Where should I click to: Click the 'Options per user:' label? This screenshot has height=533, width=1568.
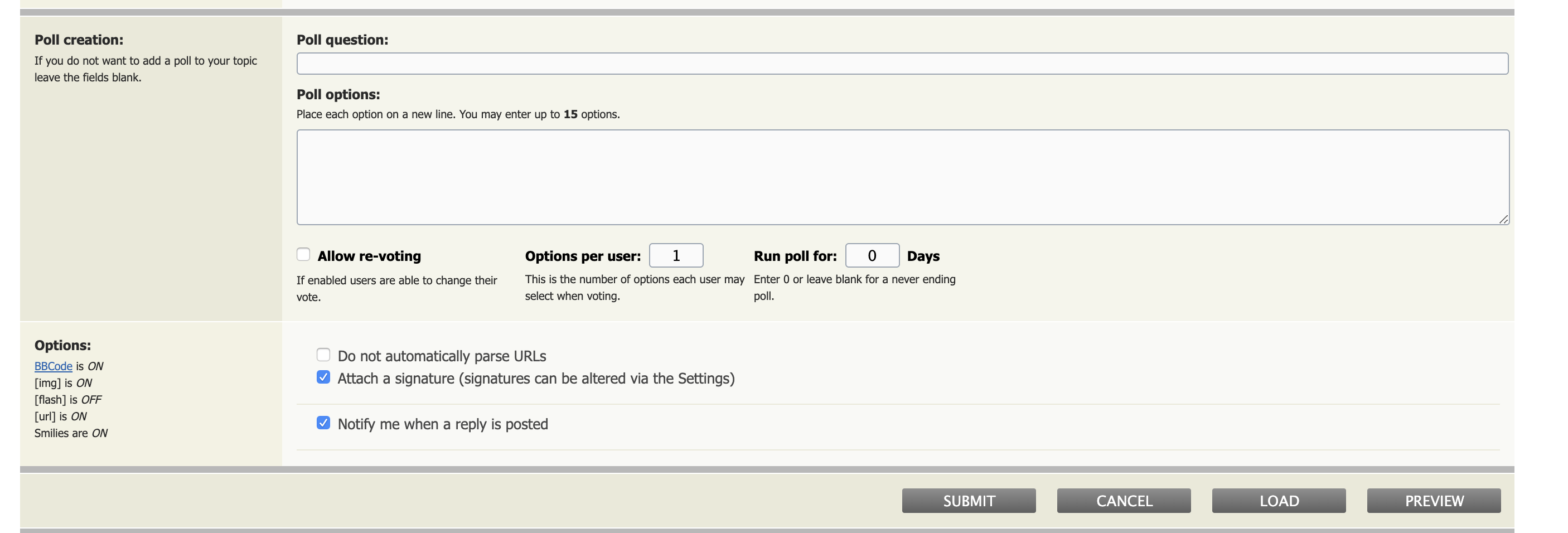coord(583,256)
